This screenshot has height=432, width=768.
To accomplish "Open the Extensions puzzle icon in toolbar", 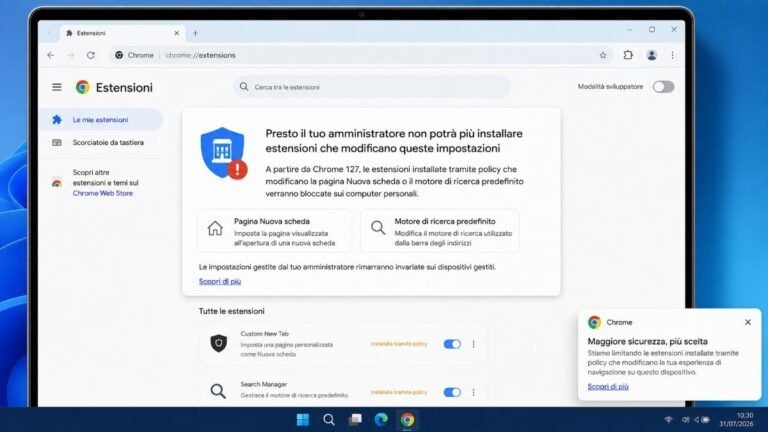I will pos(628,55).
